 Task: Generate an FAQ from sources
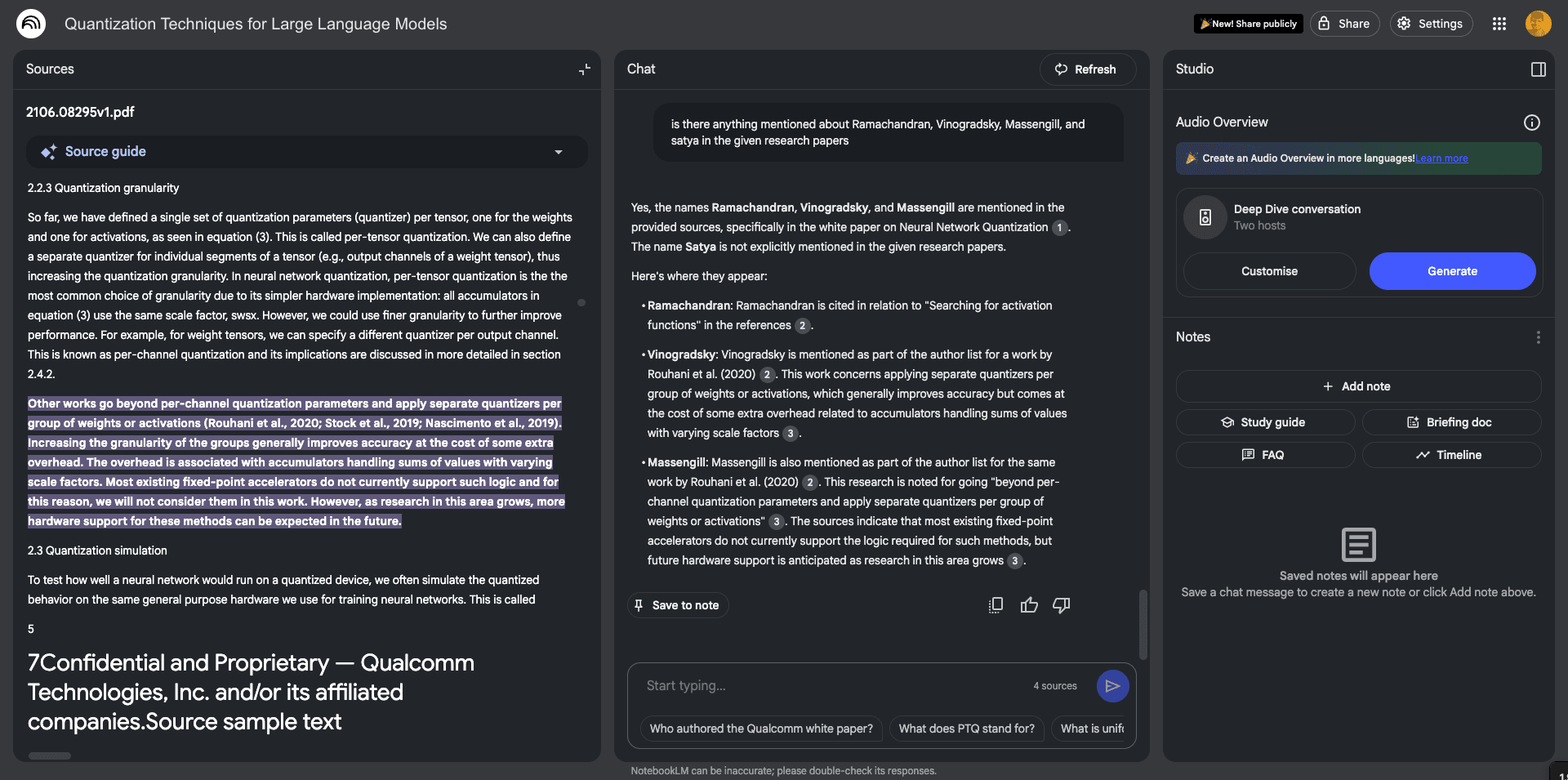pyautogui.click(x=1264, y=454)
